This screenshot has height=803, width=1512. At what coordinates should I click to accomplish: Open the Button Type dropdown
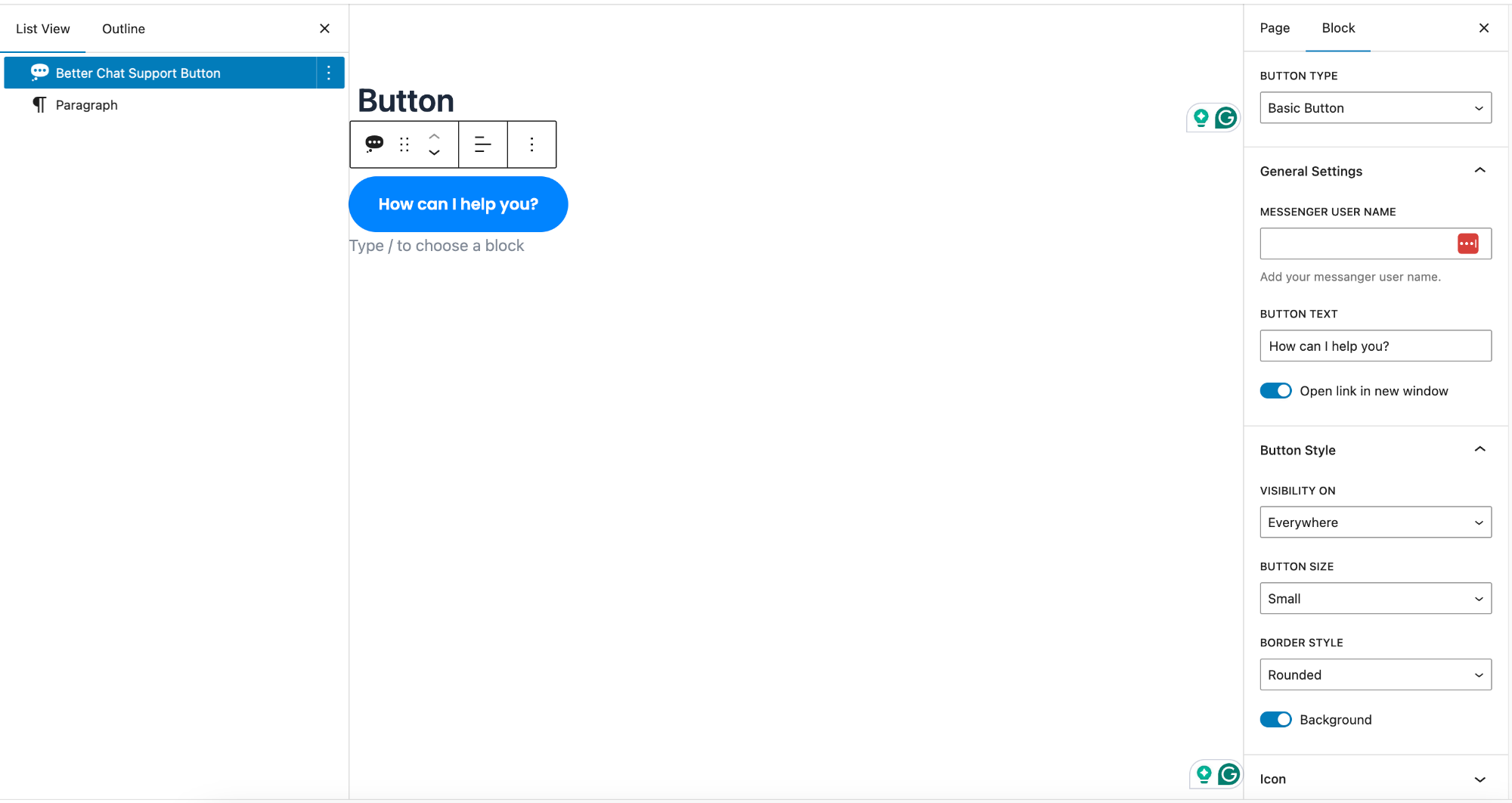tap(1375, 107)
